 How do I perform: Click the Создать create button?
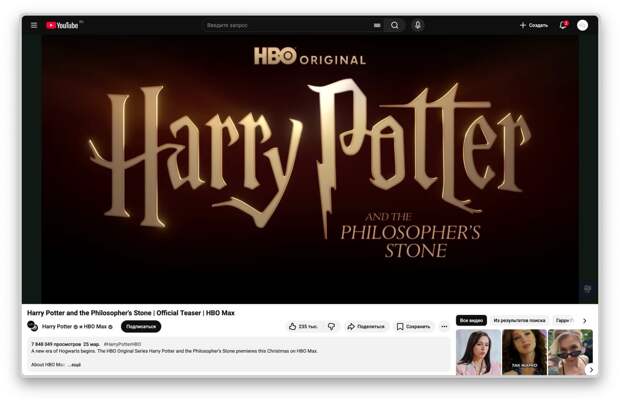tap(534, 25)
